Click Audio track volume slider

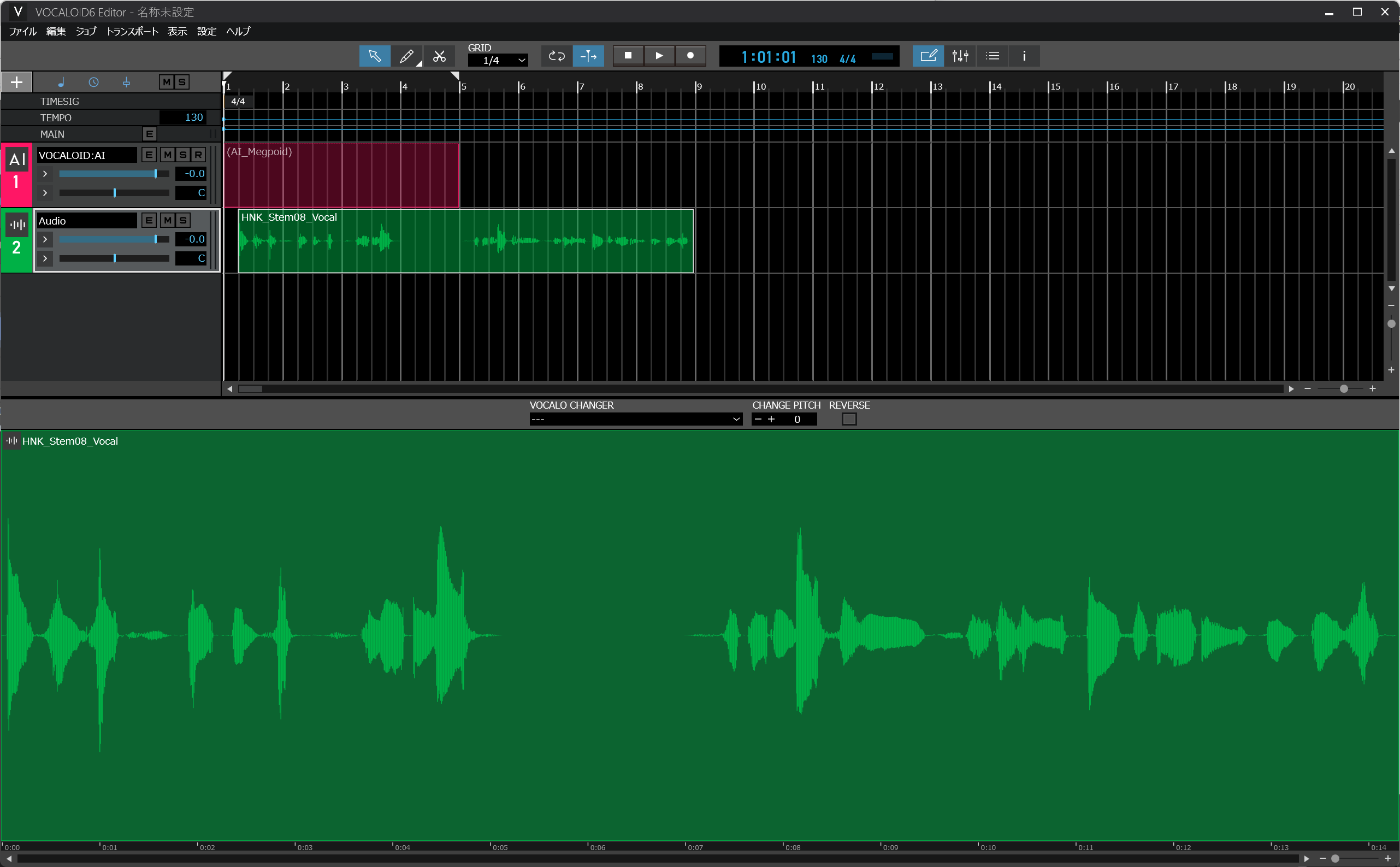coord(114,239)
